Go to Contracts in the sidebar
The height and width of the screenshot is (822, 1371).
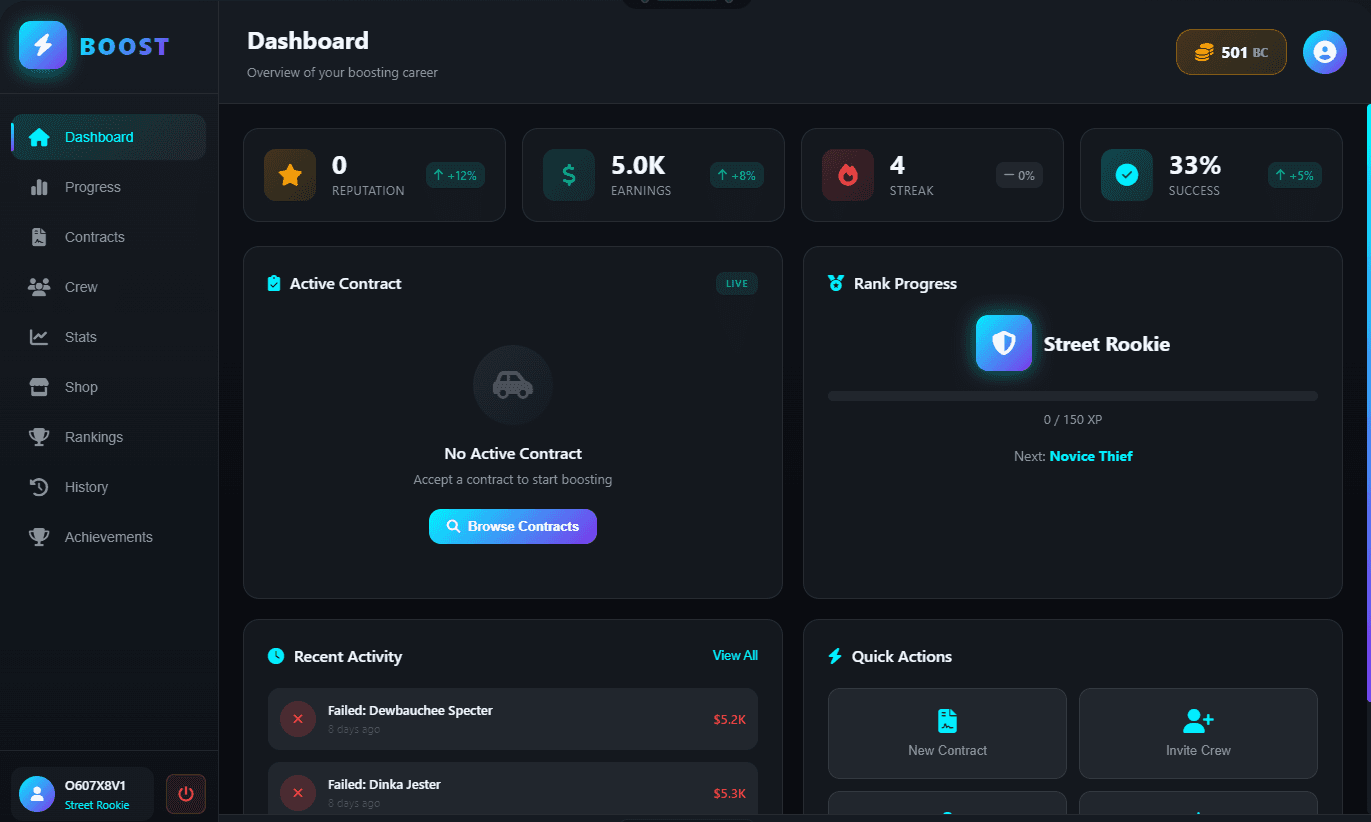click(x=94, y=237)
